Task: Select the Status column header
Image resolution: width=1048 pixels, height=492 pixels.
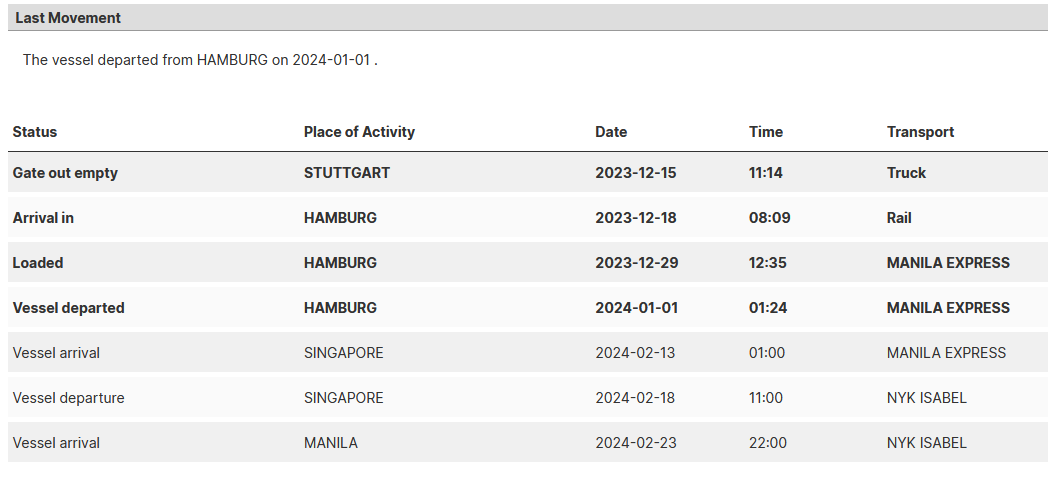Action: point(35,132)
